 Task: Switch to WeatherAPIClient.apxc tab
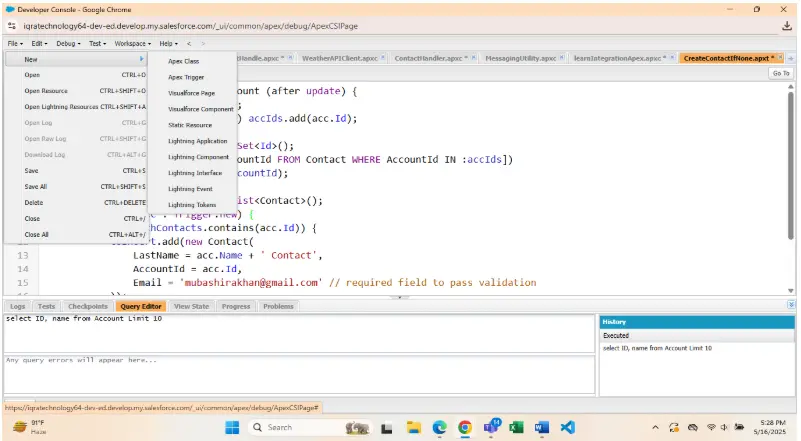[x=340, y=58]
